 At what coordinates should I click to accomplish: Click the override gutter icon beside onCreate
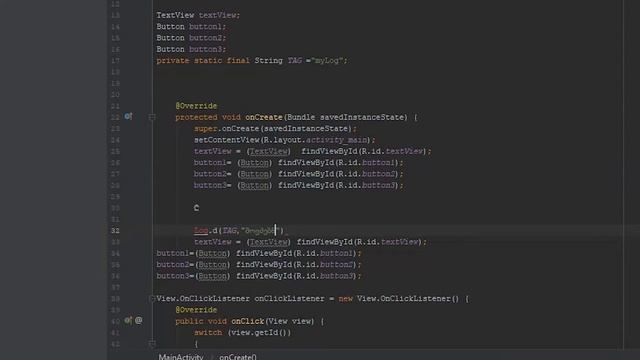point(128,116)
